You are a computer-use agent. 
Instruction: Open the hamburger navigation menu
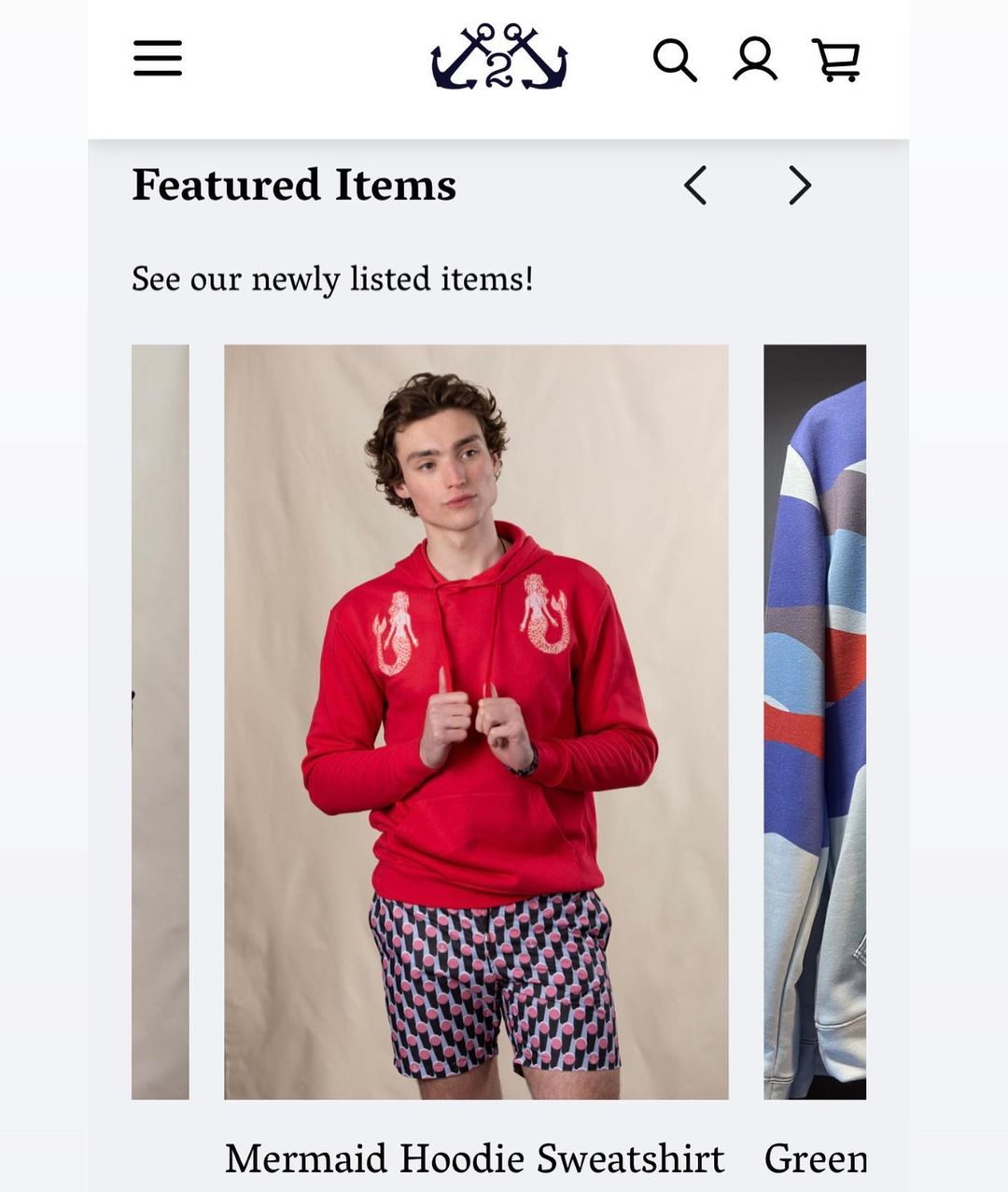157,58
